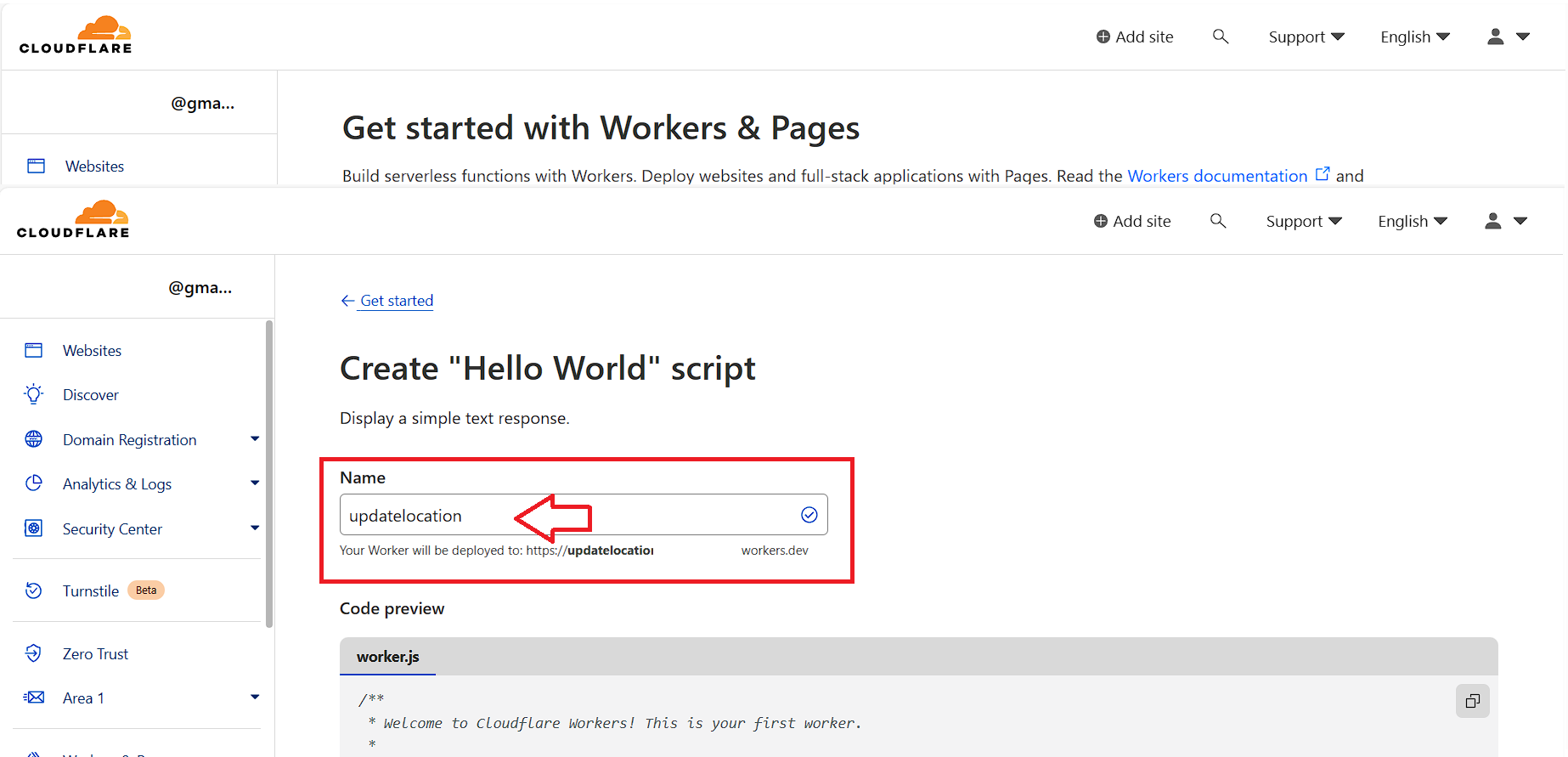Focus the Name field containing updatelocation
This screenshot has height=757, width=1568.
coord(584,515)
